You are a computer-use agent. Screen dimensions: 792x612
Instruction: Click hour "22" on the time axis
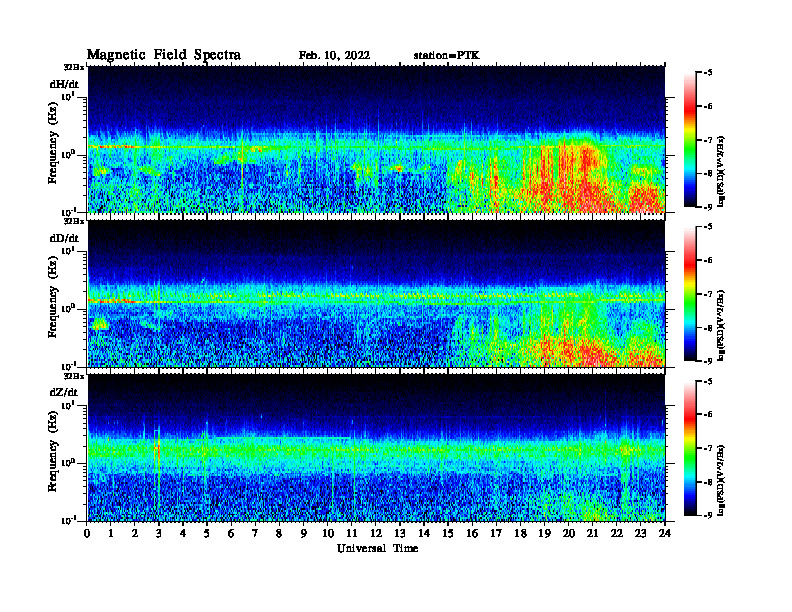[616, 534]
